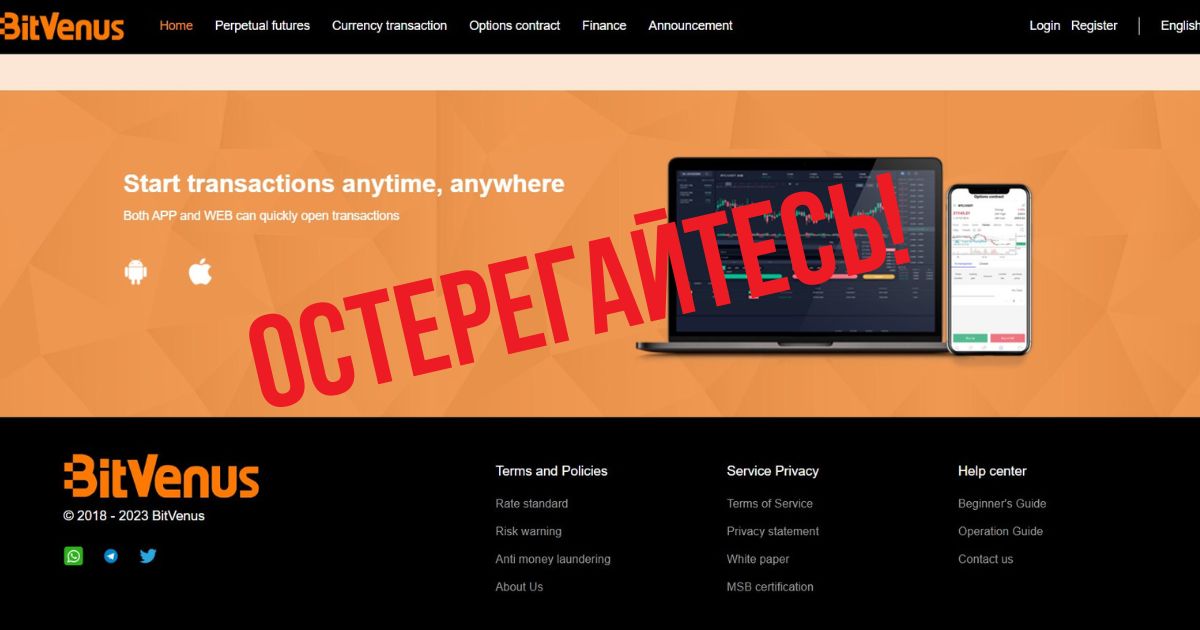1200x630 pixels.
Task: Go to the Finance menu item
Action: pyautogui.click(x=604, y=26)
